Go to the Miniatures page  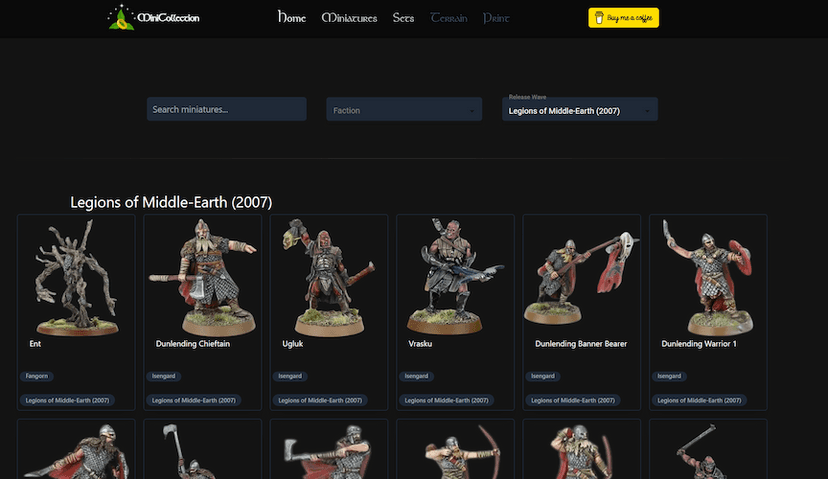click(349, 18)
